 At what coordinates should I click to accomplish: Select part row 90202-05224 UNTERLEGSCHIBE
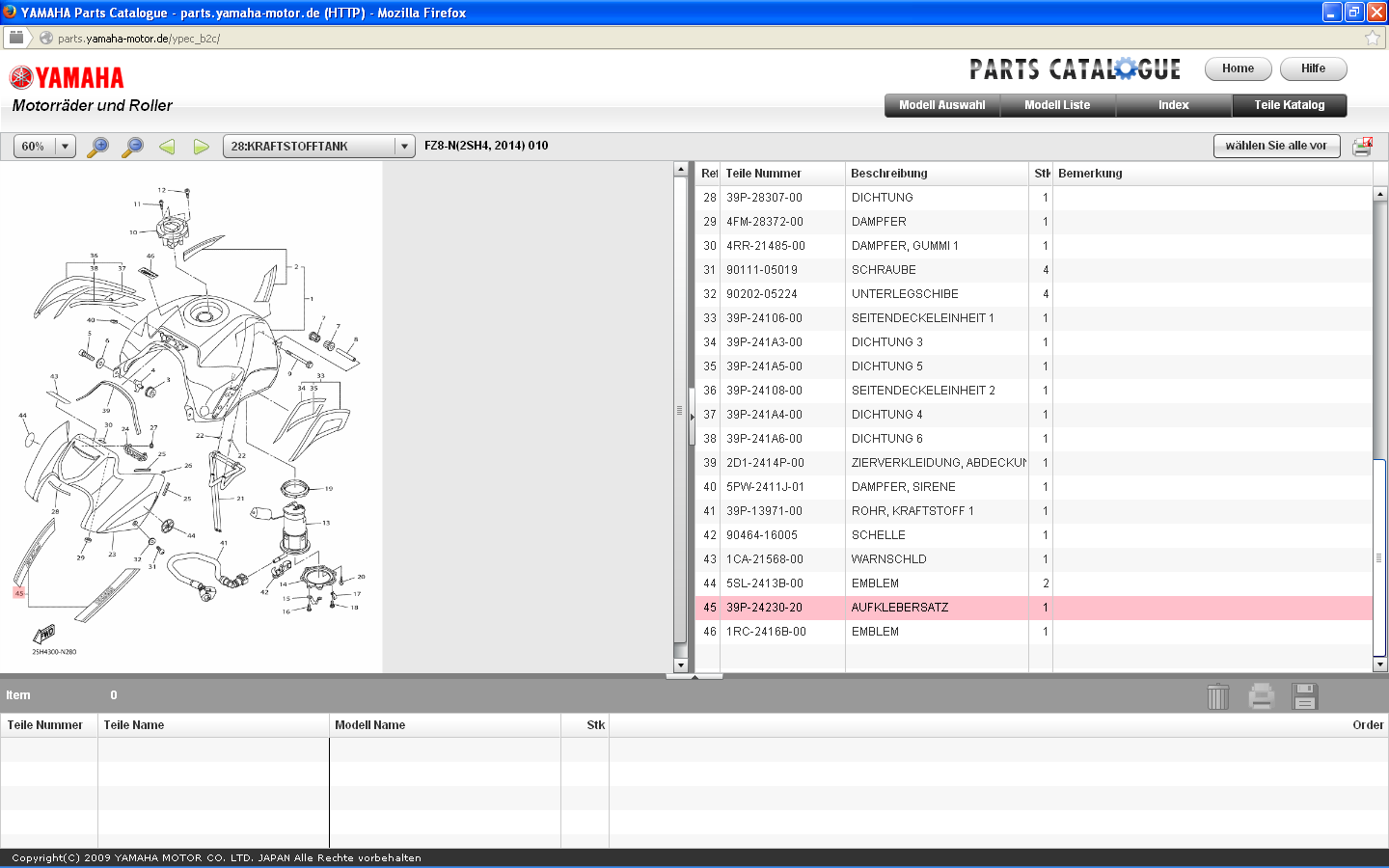pyautogui.click(x=1033, y=294)
